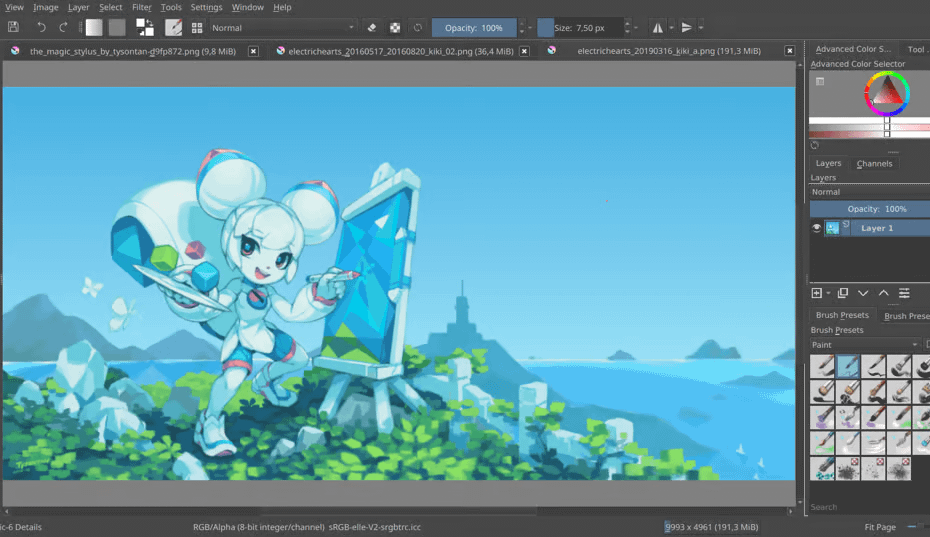Open the brush presets chooser grid icon
This screenshot has width=930, height=537.
click(197, 28)
